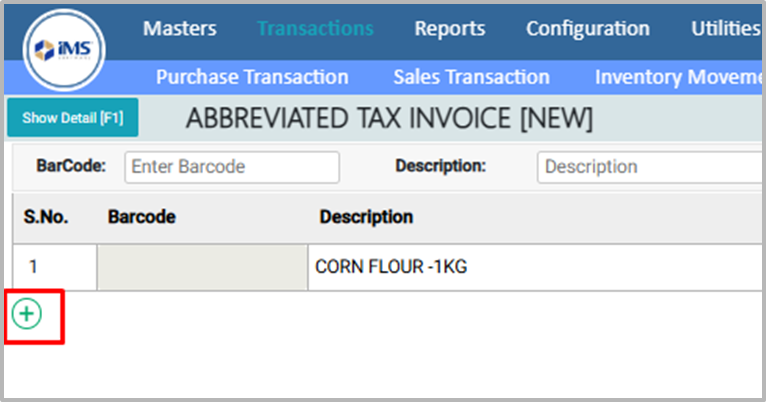Select the Sales Transaction submenu
Image resolution: width=766 pixels, height=402 pixels.
(471, 77)
